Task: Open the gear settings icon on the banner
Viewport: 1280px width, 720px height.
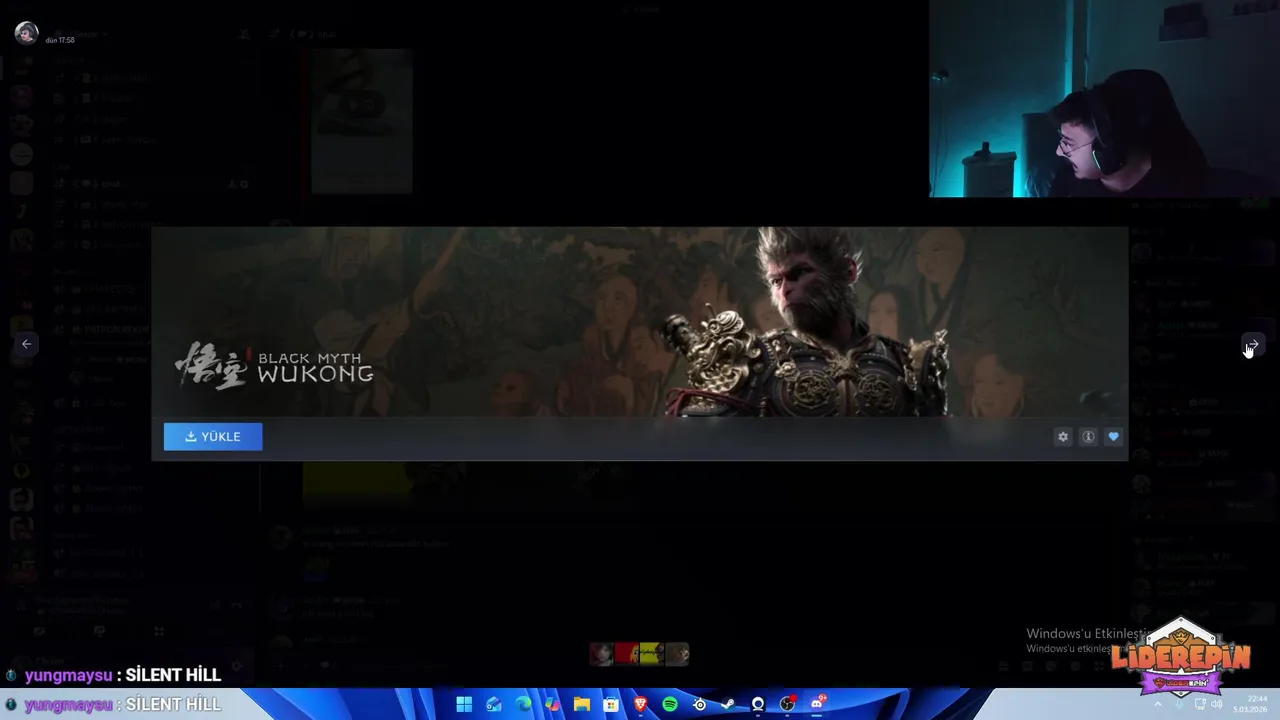Action: click(1063, 437)
